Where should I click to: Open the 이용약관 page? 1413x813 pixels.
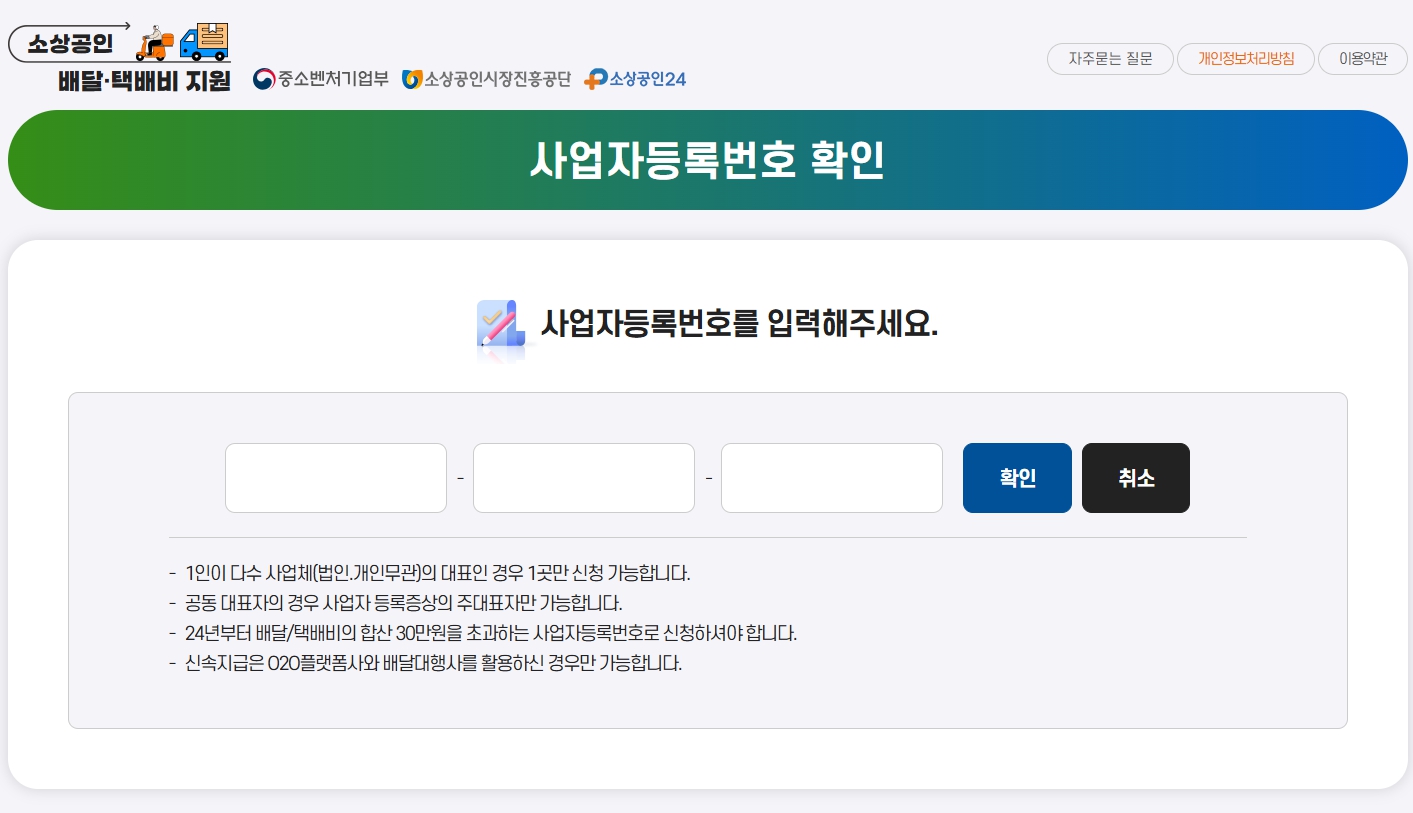click(1363, 59)
